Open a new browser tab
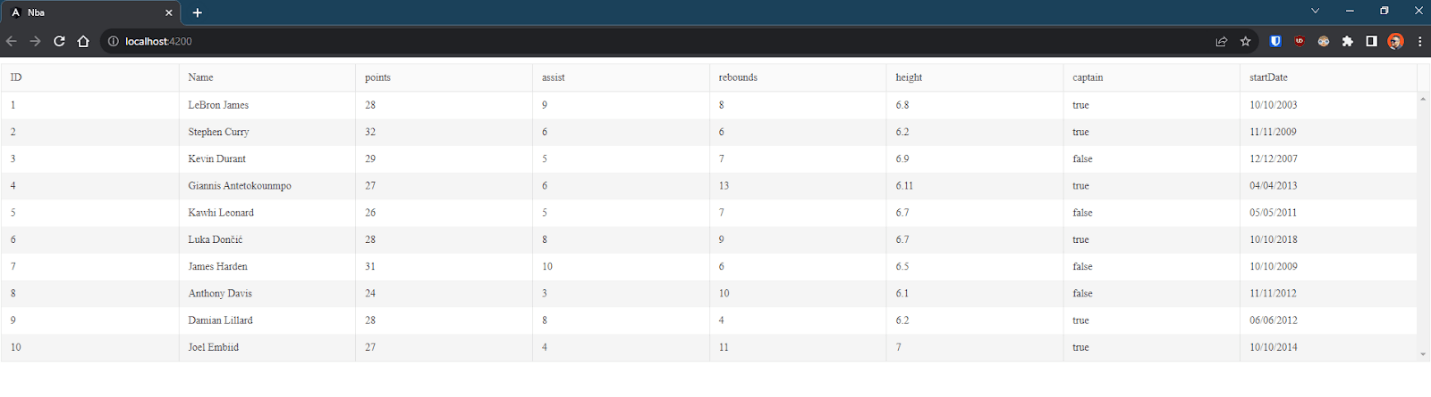The image size is (1431, 397). coord(197,12)
